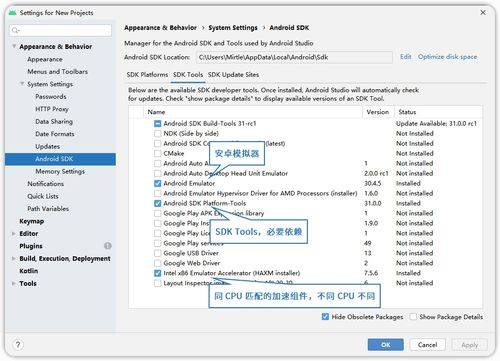Click the Android SDK Location path field
The image size is (500, 361).
pos(294,57)
